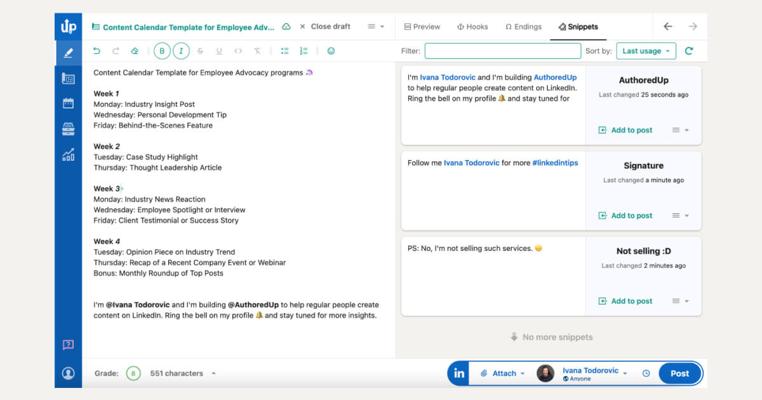Click the snippets Filter input field
This screenshot has height=400, width=762.
click(x=502, y=51)
